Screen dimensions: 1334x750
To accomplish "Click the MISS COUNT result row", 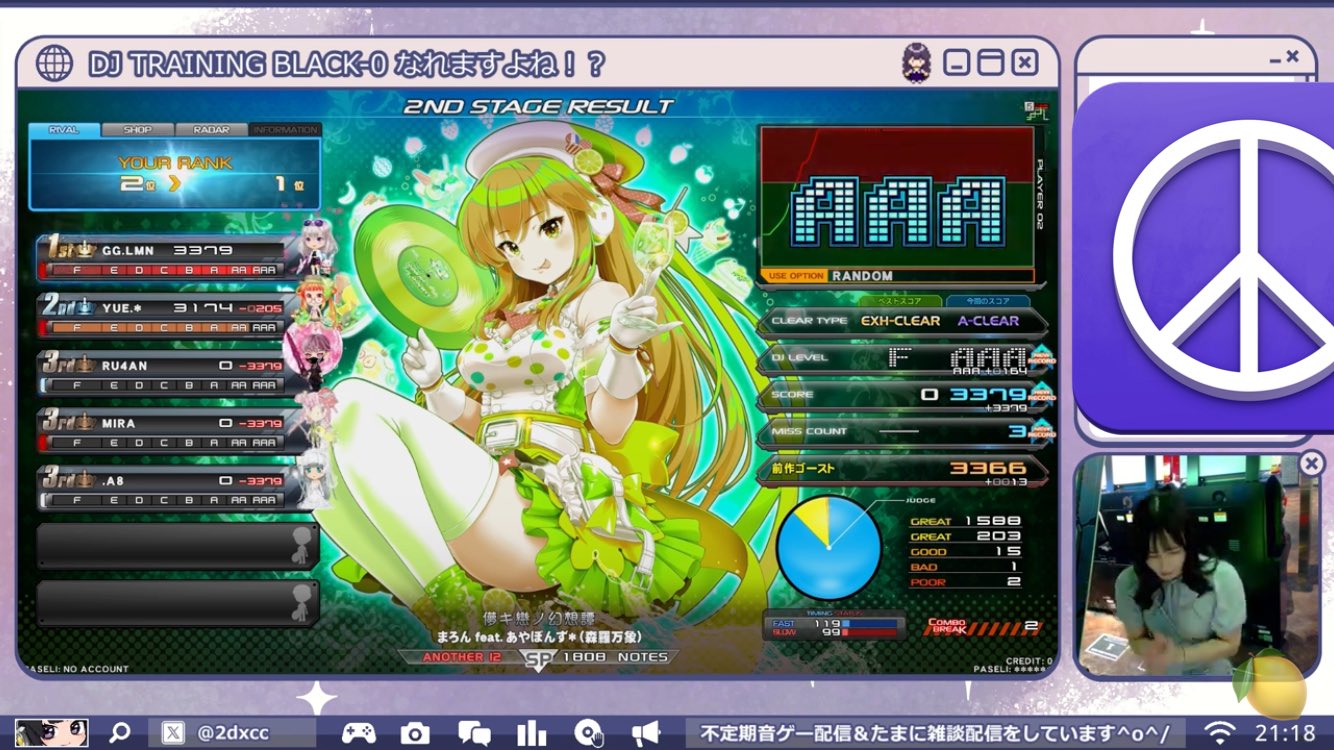I will [903, 432].
